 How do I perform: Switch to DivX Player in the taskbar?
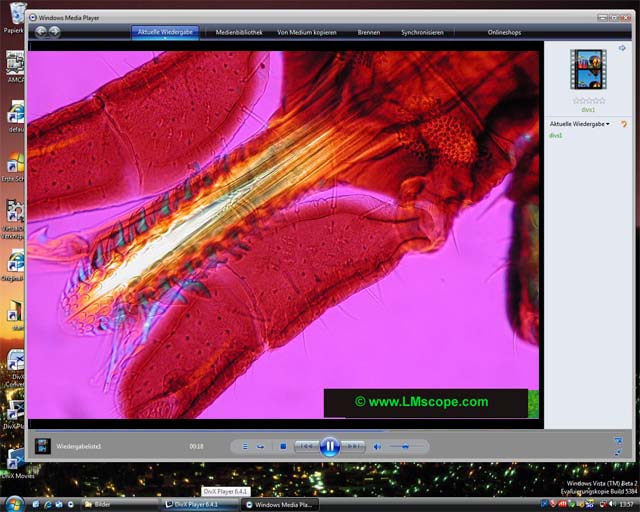coord(196,504)
